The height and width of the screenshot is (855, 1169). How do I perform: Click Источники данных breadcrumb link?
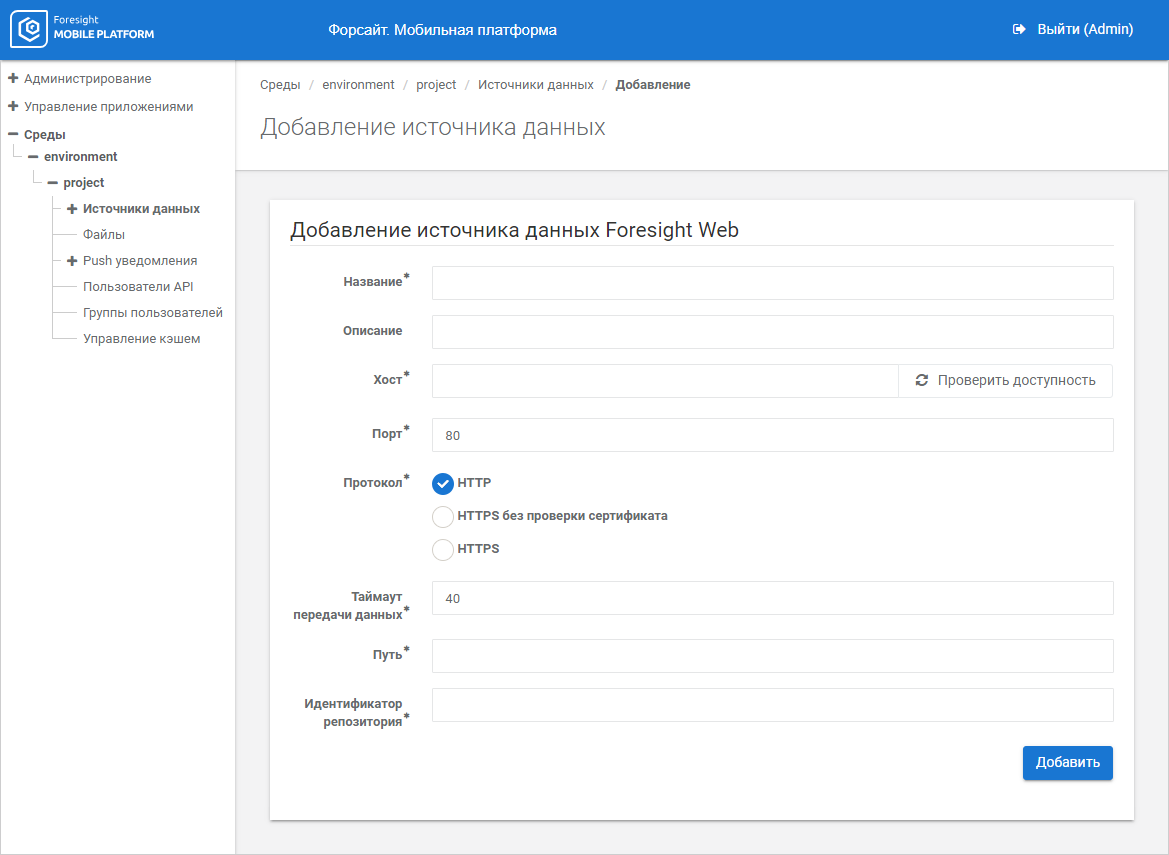coord(535,85)
